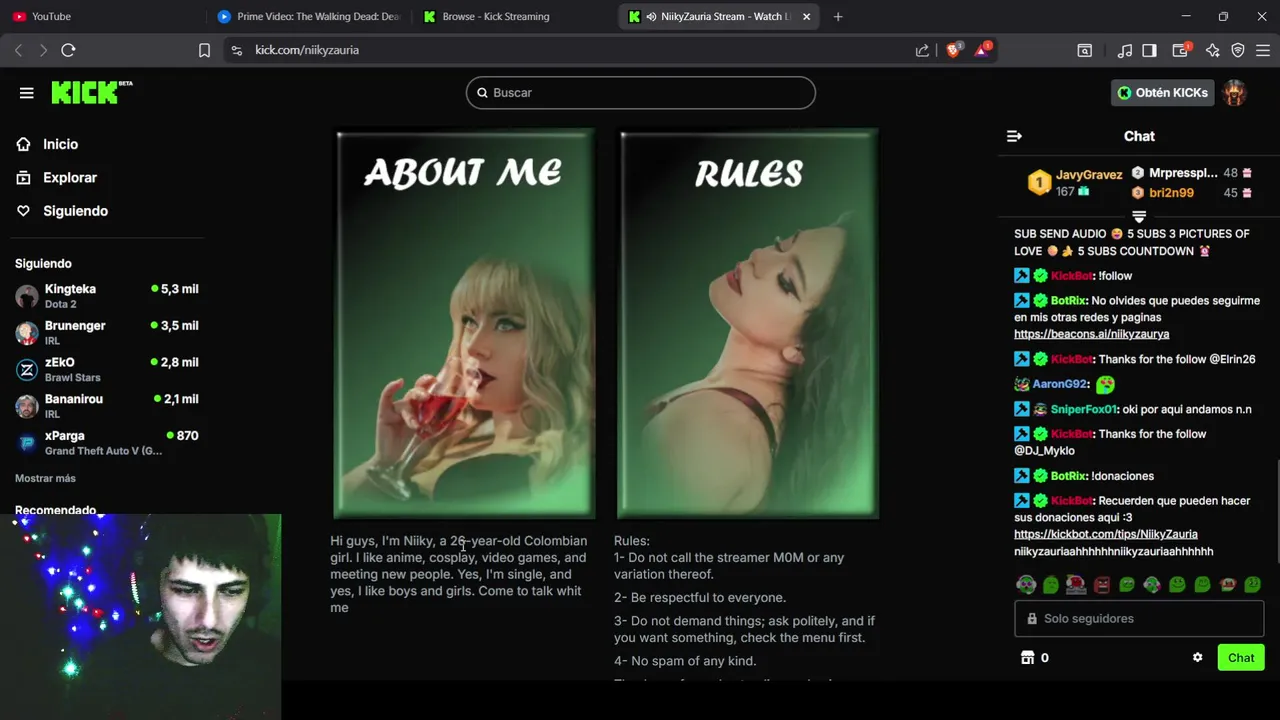1280x720 pixels.
Task: Open Brunenger's IRL channel
Action: (107, 333)
